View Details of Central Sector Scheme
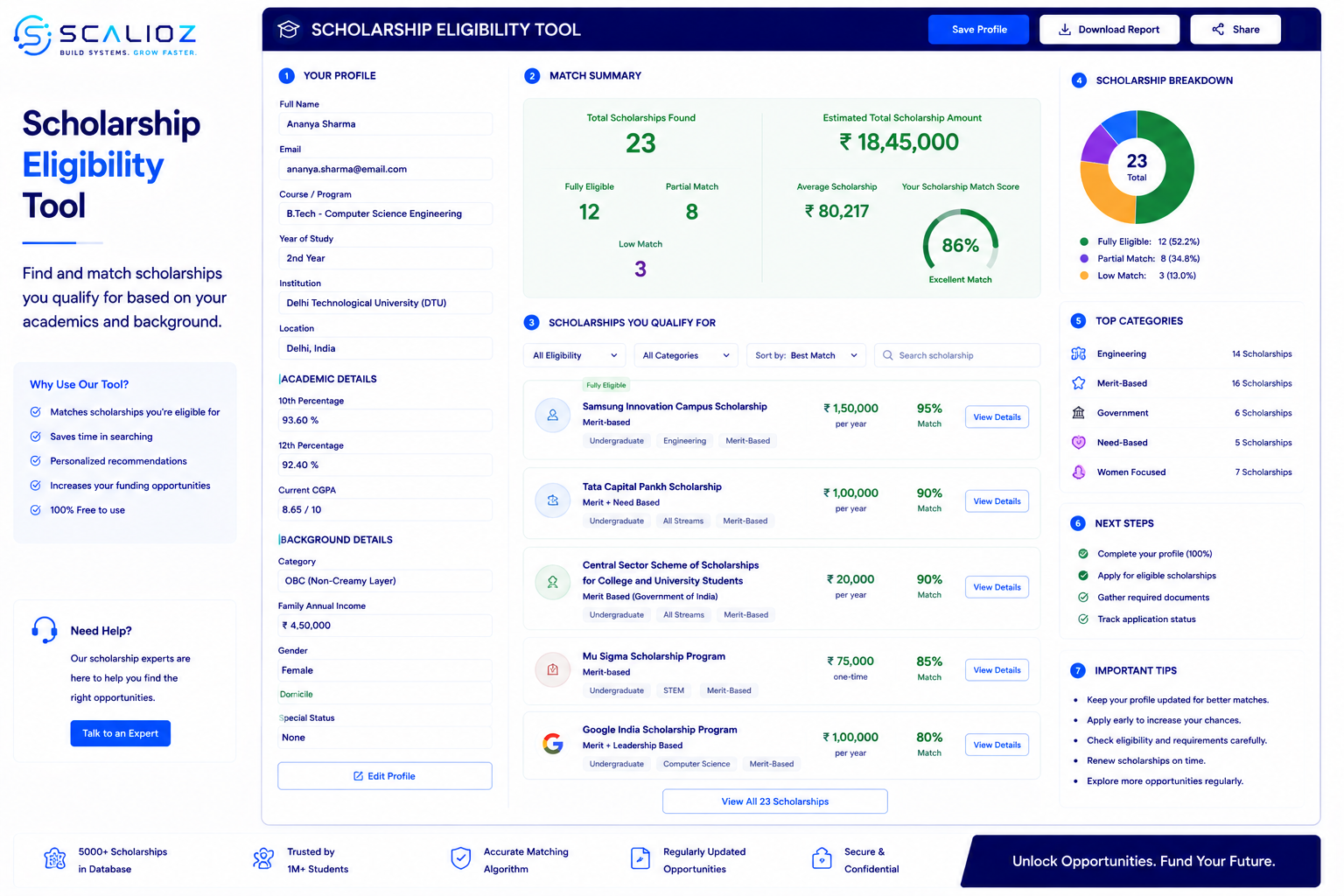This screenshot has width=1344, height=896. pyautogui.click(x=997, y=587)
